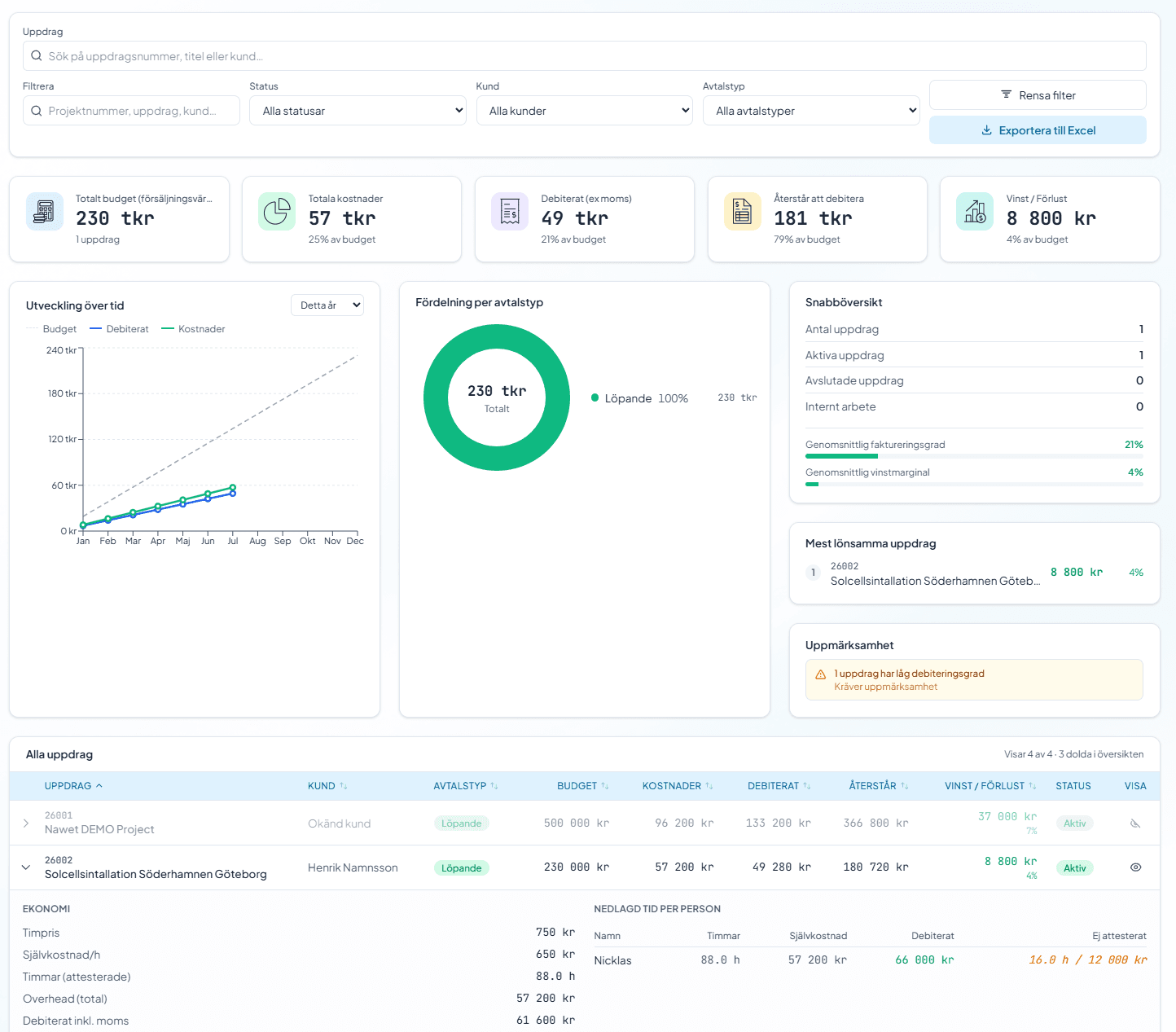This screenshot has height=1032, width=1176.
Task: Click the Aktiv status badge on Solcellsintallation row
Action: coord(1074,868)
